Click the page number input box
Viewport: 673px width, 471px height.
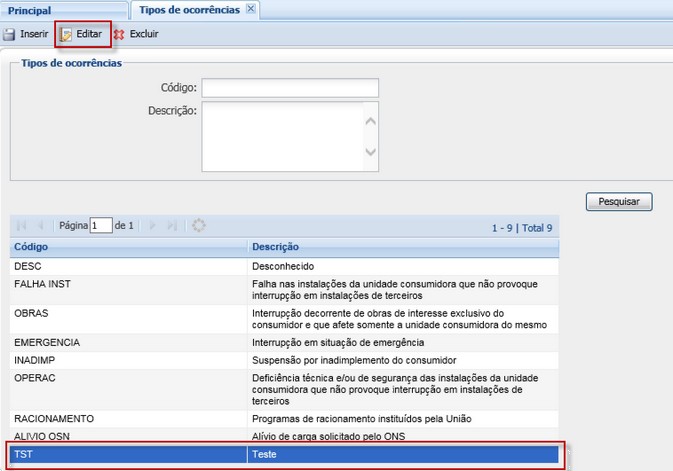[101, 226]
